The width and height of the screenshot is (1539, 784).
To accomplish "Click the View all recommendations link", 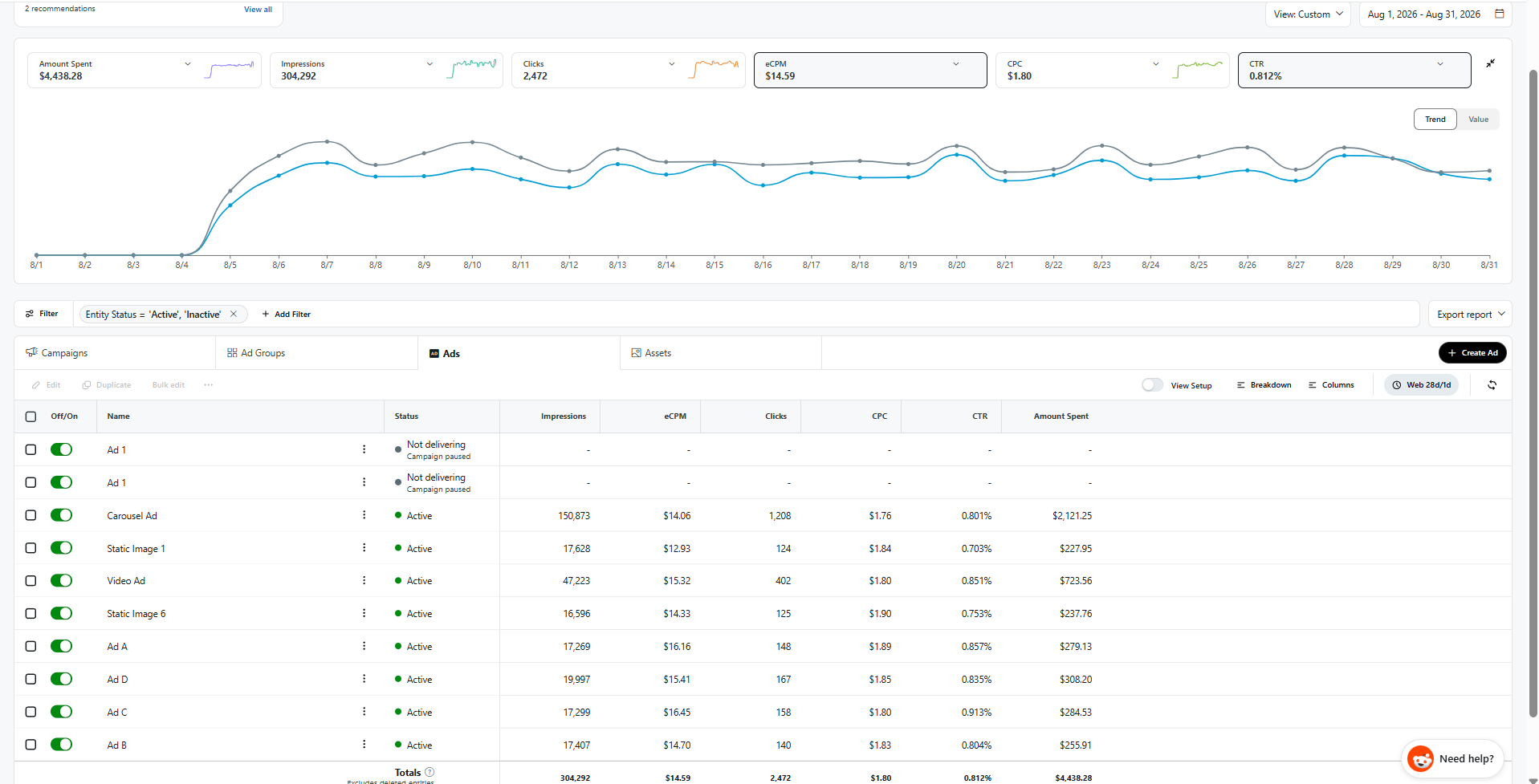I will click(x=258, y=10).
